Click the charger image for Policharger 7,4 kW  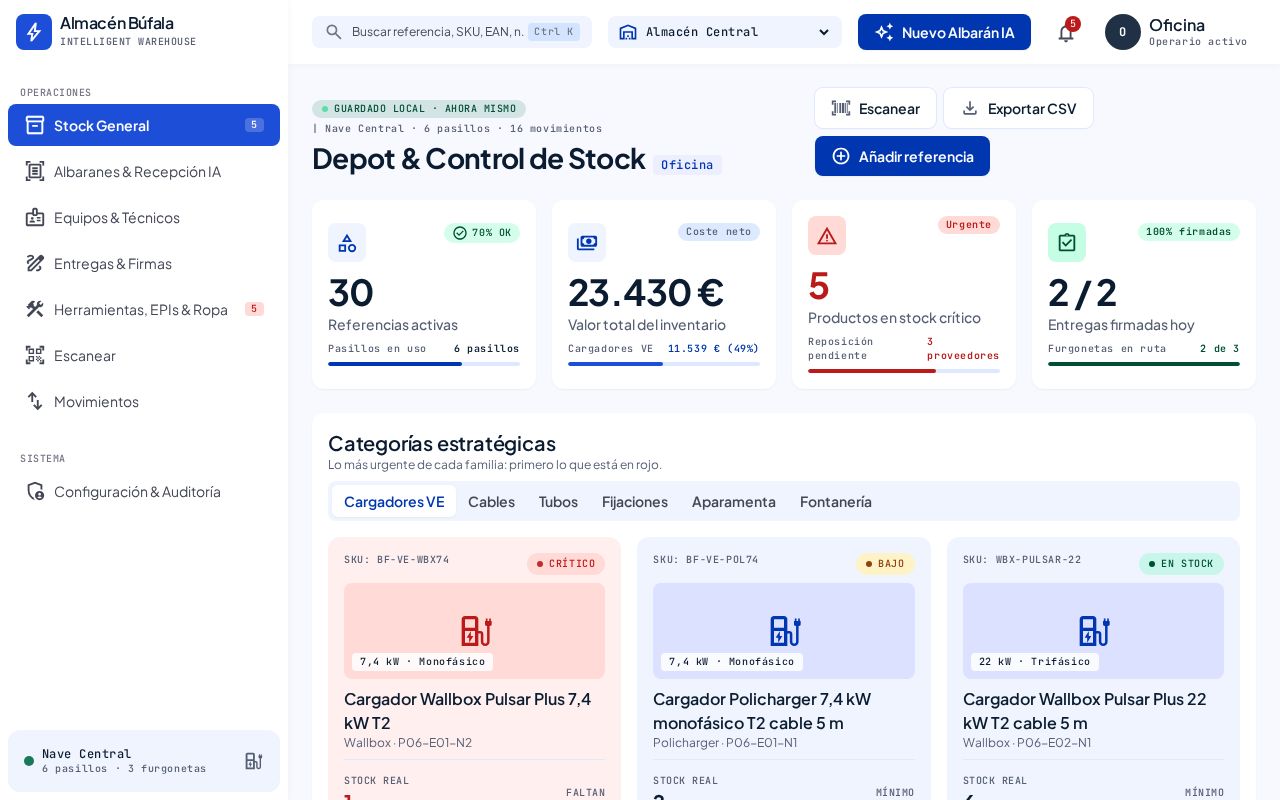tap(784, 631)
